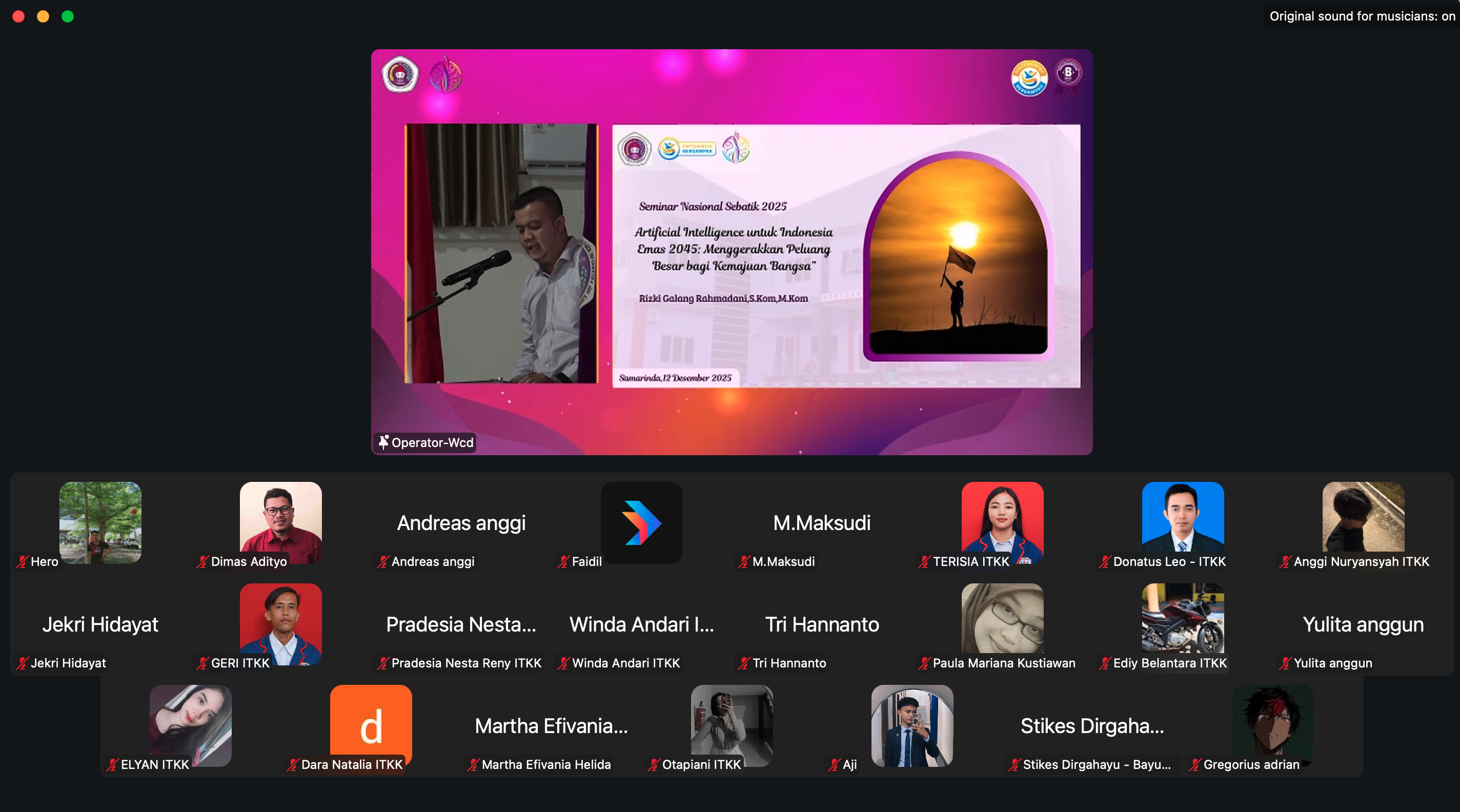Click the muted microphone icon next to Hero
The height and width of the screenshot is (812, 1460).
pos(22,561)
